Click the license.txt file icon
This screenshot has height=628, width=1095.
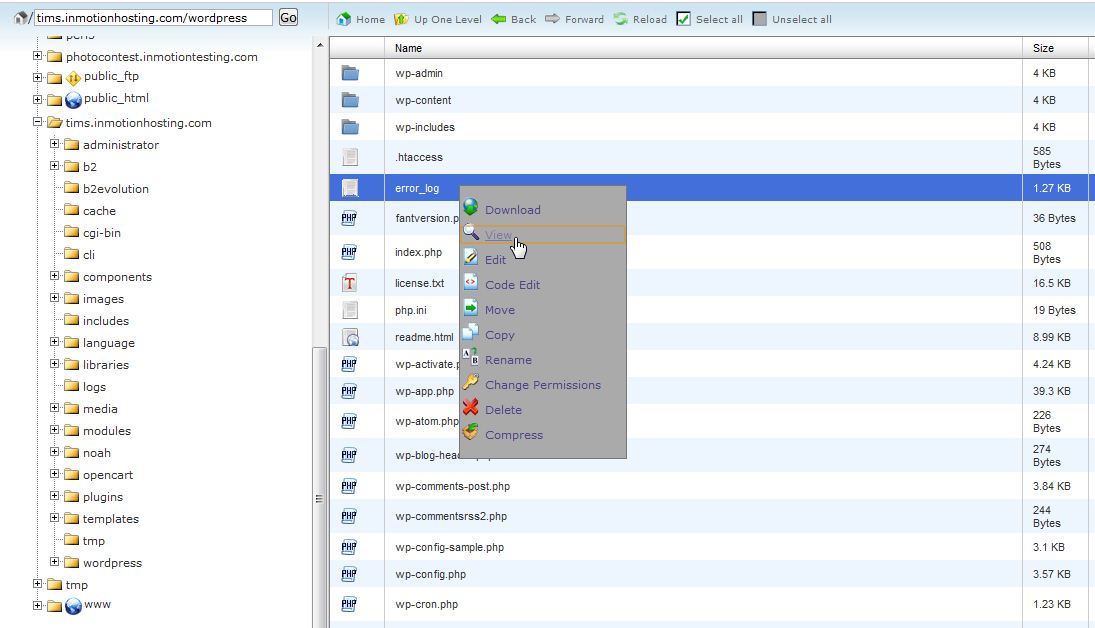coord(350,283)
